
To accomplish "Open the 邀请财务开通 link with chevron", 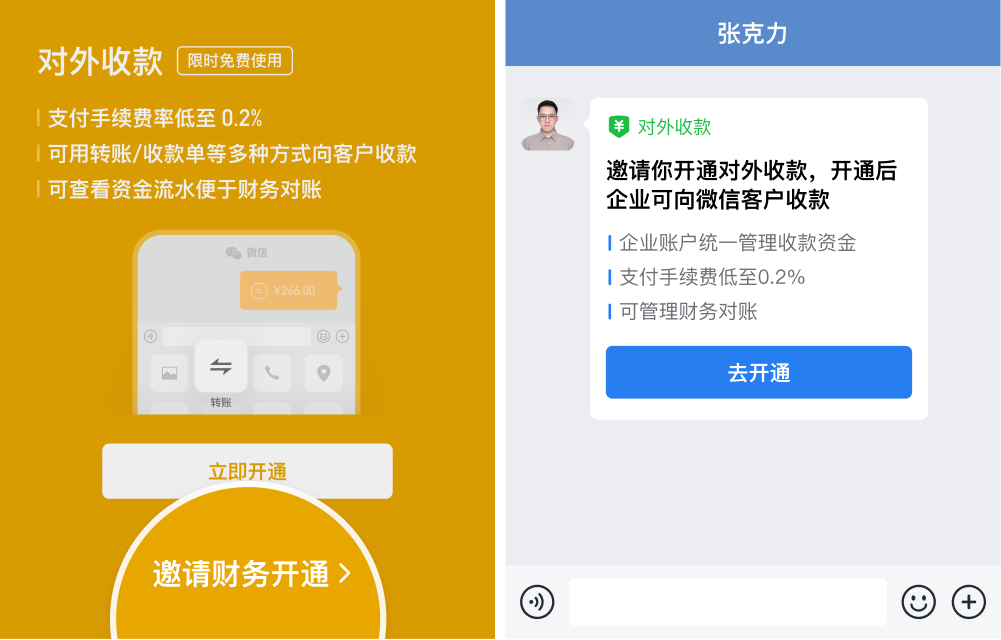I will click(252, 573).
